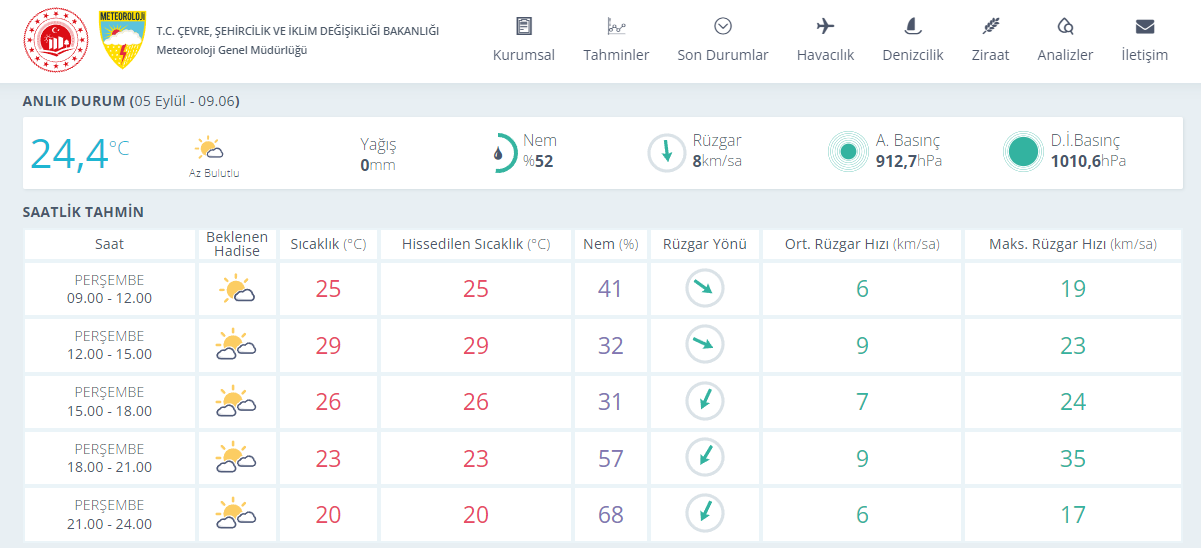Click the Kurumsal building icon

523,26
